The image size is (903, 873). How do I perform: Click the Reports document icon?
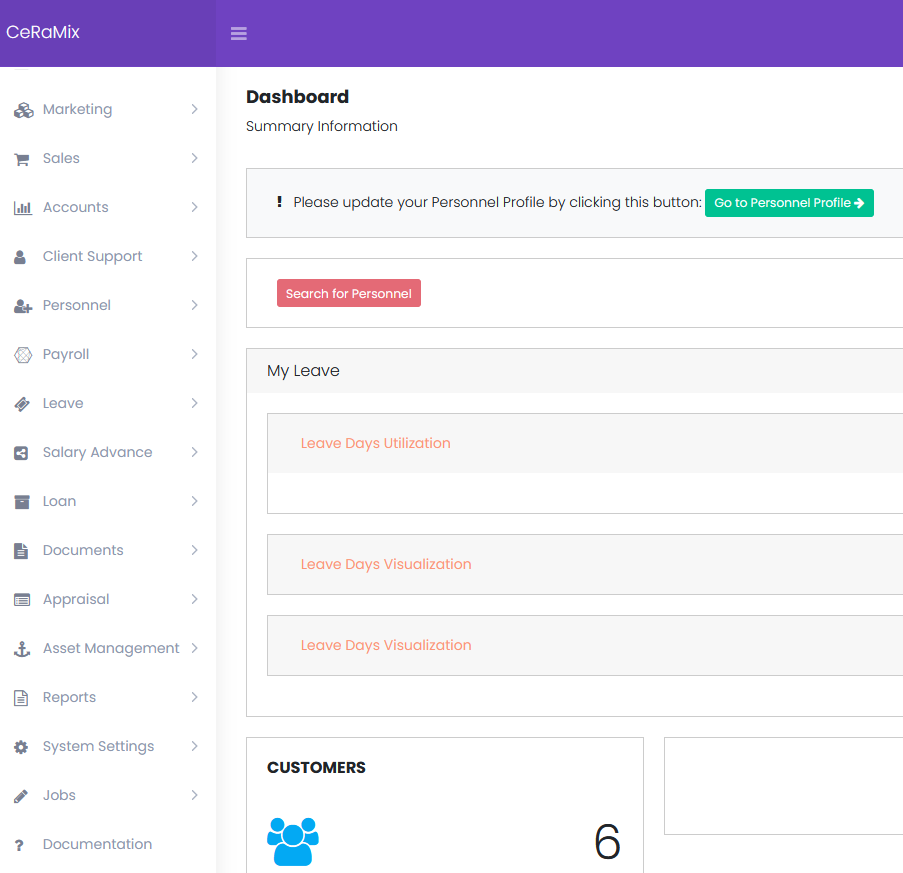21,698
